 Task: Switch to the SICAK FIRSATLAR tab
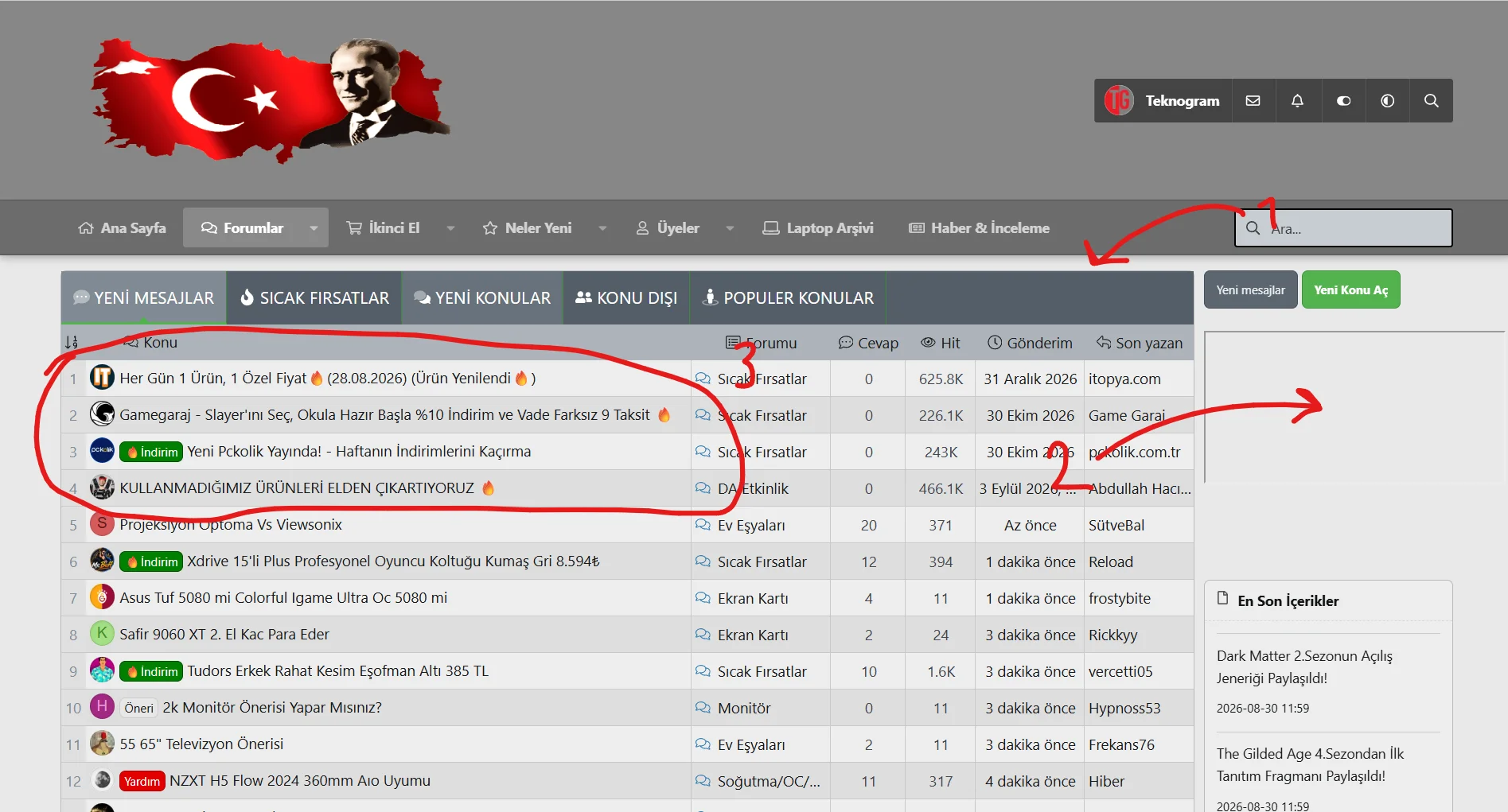click(314, 297)
